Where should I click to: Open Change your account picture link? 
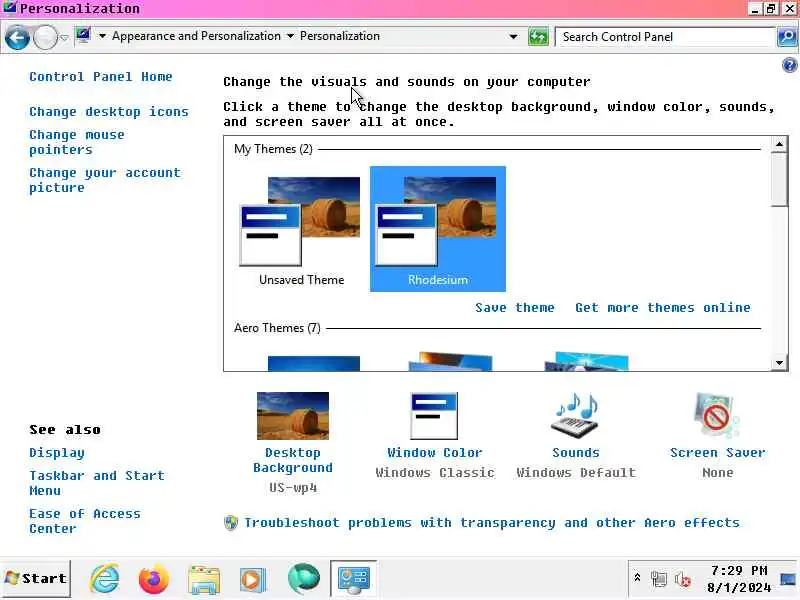pyautogui.click(x=105, y=180)
